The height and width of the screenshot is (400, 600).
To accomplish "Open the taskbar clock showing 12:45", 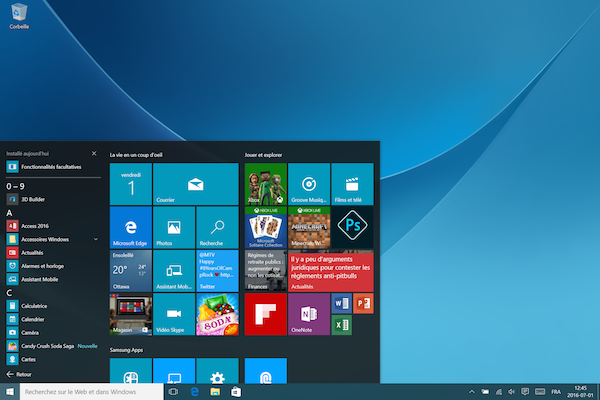I will (x=580, y=392).
